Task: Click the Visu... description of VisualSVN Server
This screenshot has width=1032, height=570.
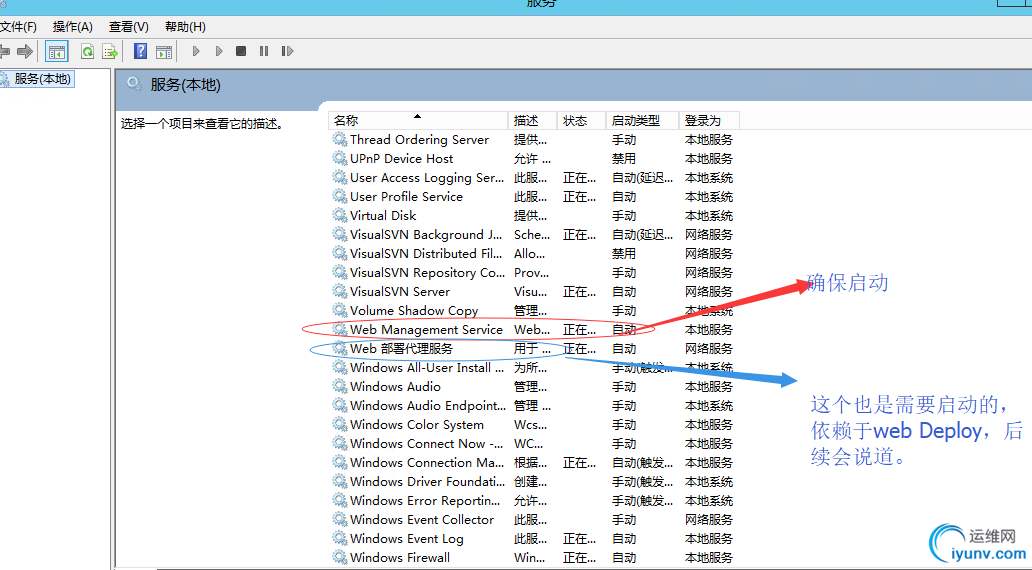Action: (x=530, y=292)
